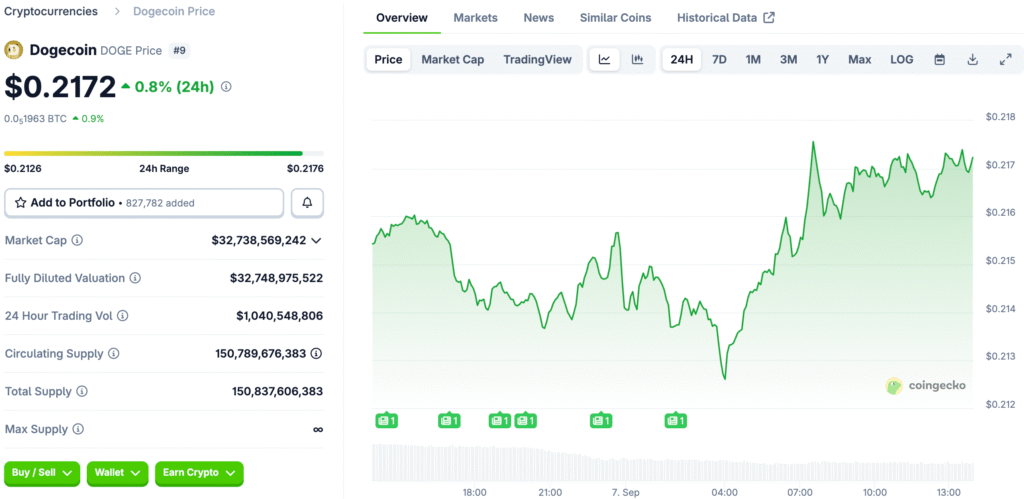Image resolution: width=1024 pixels, height=499 pixels.
Task: Click the last news marker on chart
Action: pos(676,421)
